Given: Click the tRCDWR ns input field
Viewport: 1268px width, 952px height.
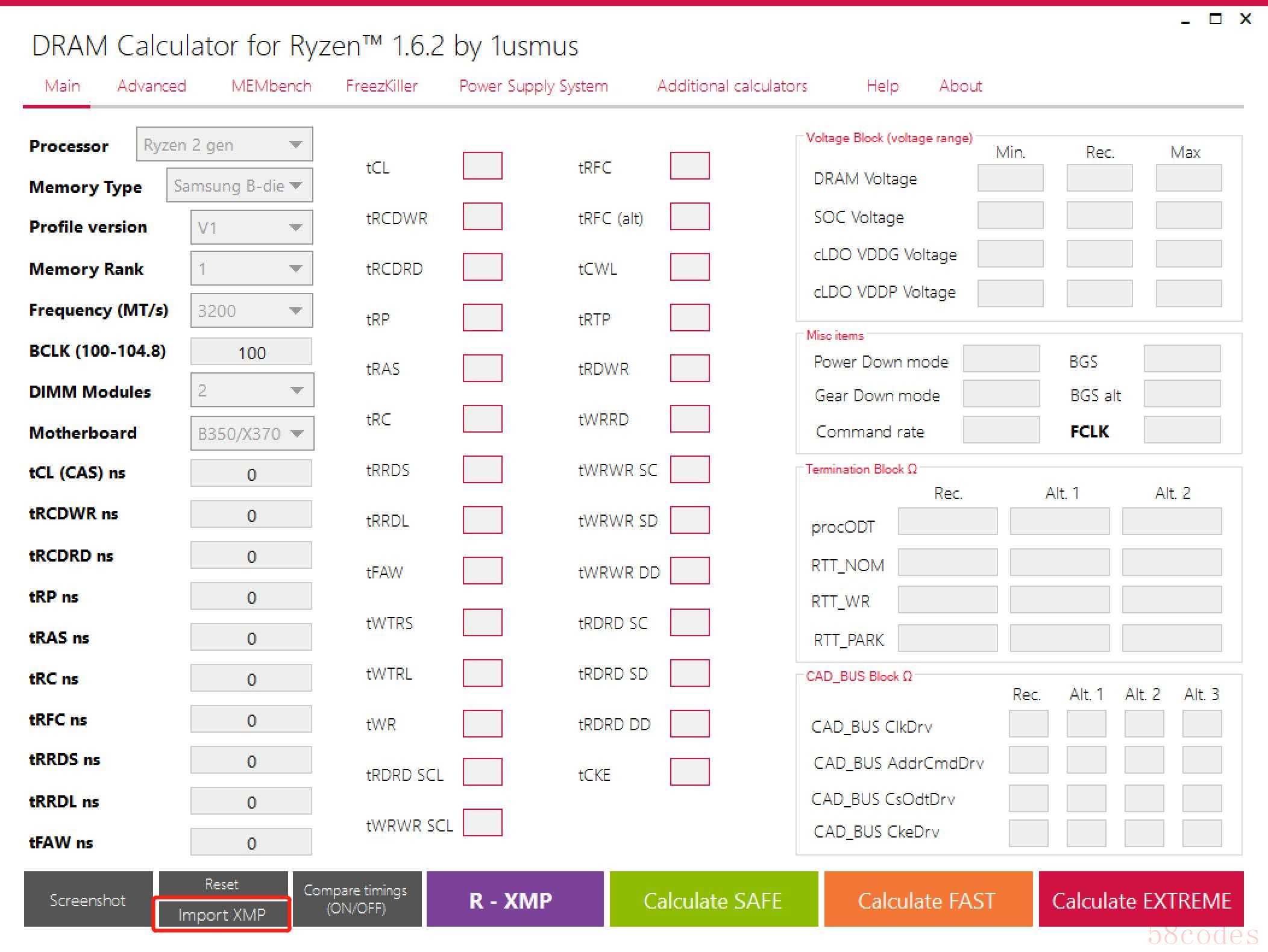Looking at the screenshot, I should pos(251,515).
